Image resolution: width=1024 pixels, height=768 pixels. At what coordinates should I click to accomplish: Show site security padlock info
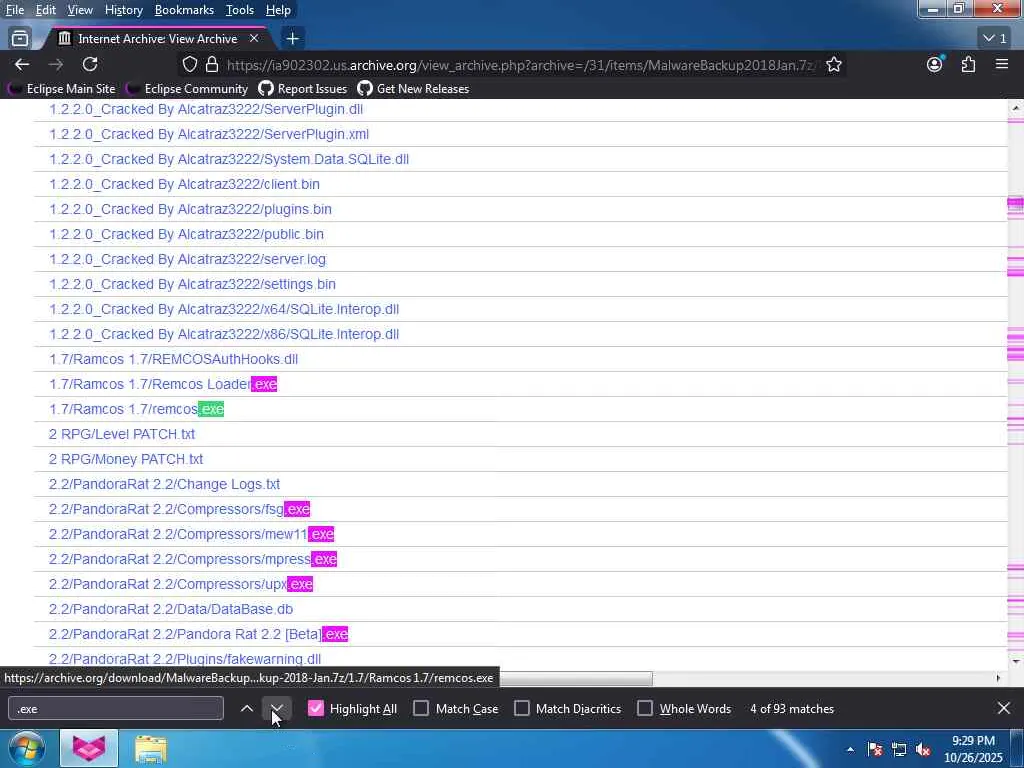pyautogui.click(x=212, y=65)
